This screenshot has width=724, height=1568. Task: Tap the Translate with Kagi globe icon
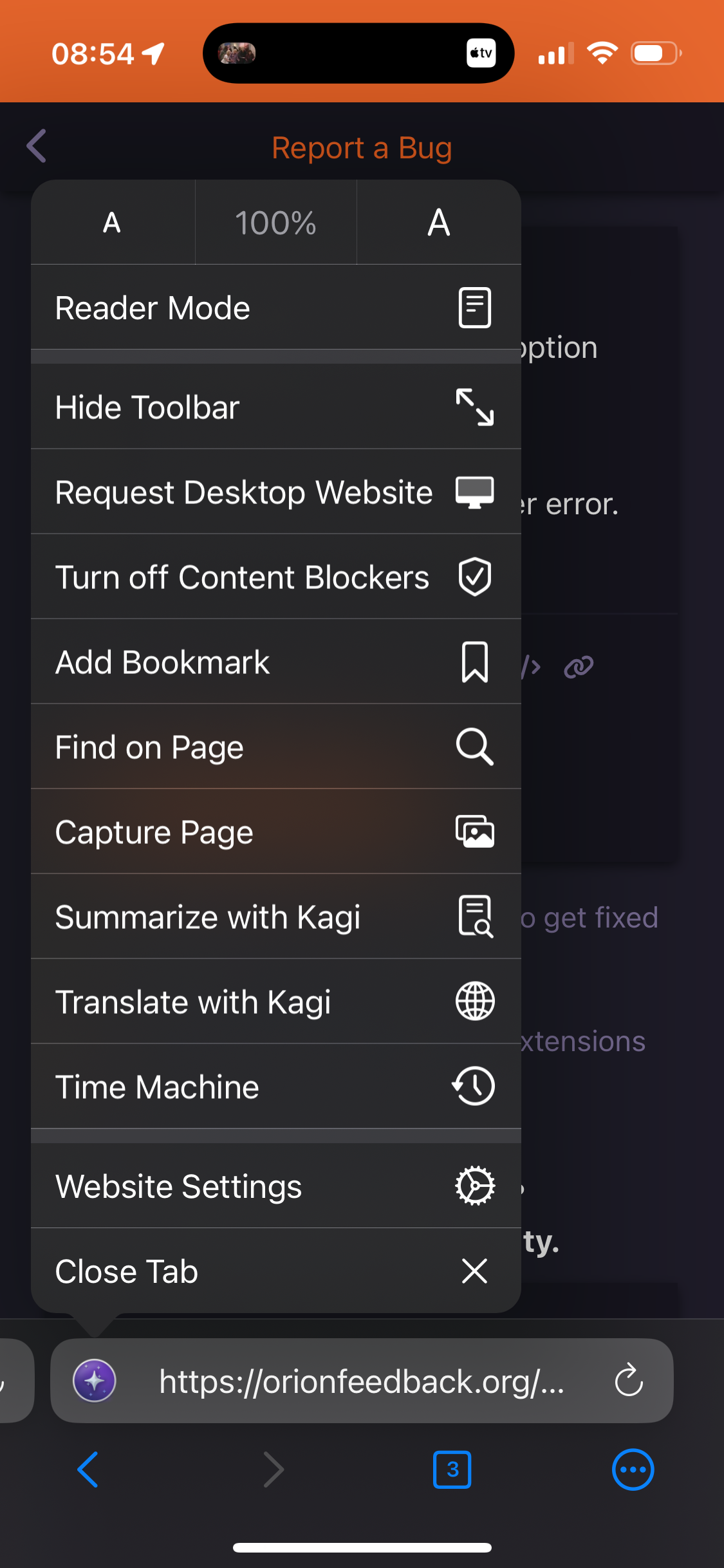point(474,1002)
